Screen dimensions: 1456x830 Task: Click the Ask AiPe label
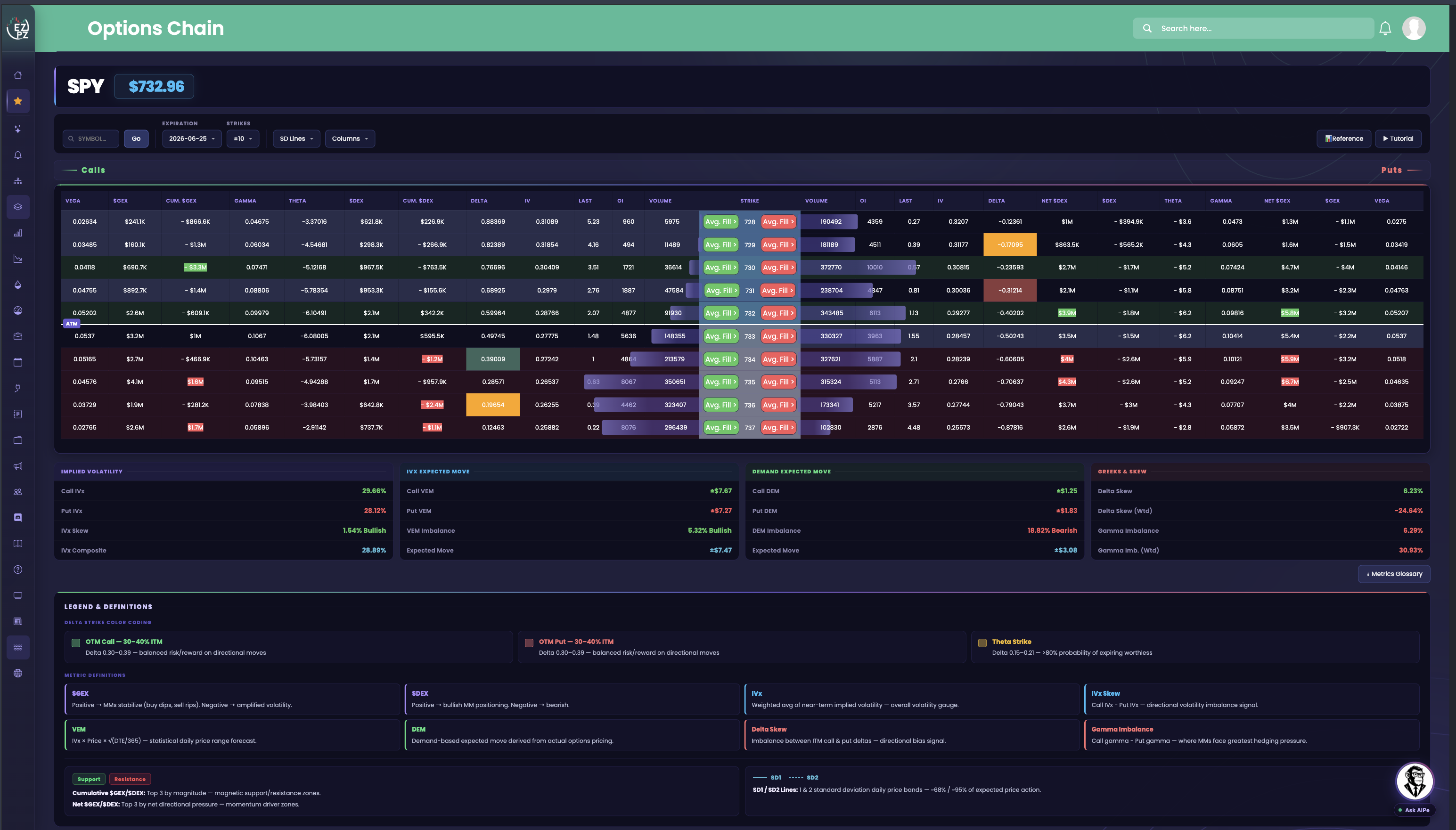(x=1414, y=810)
